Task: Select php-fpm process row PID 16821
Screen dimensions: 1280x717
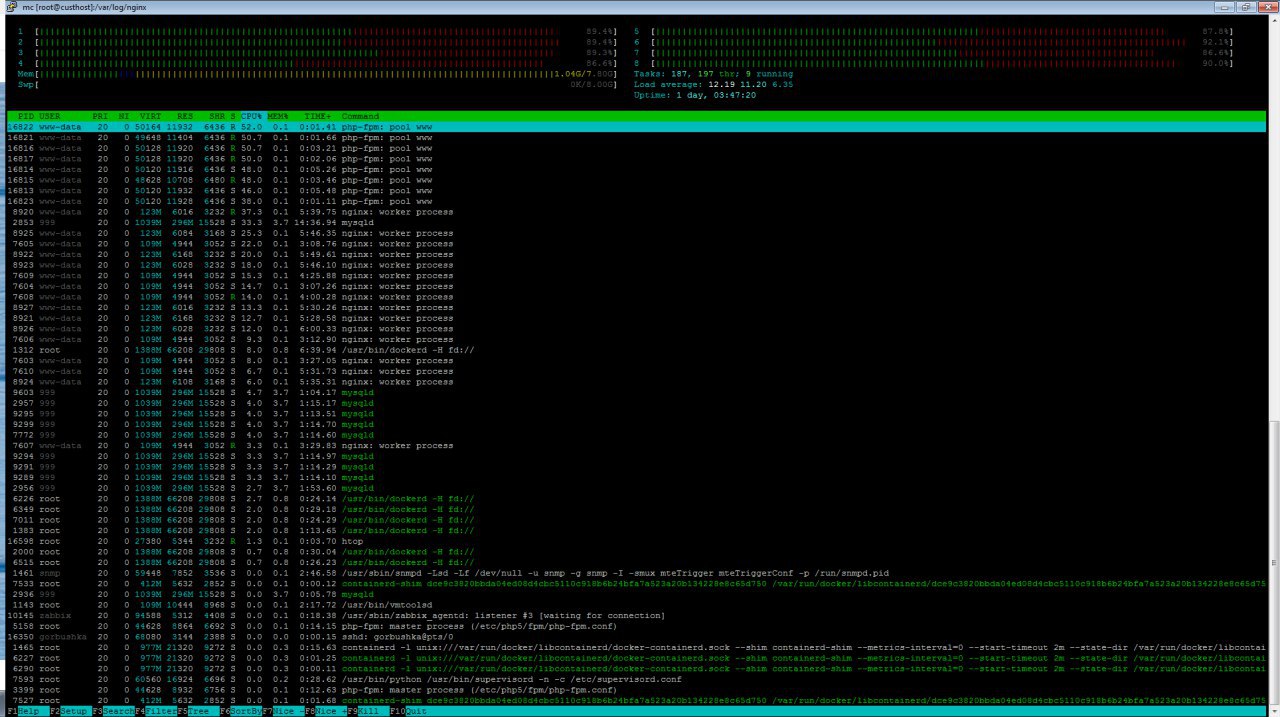Action: pos(636,137)
